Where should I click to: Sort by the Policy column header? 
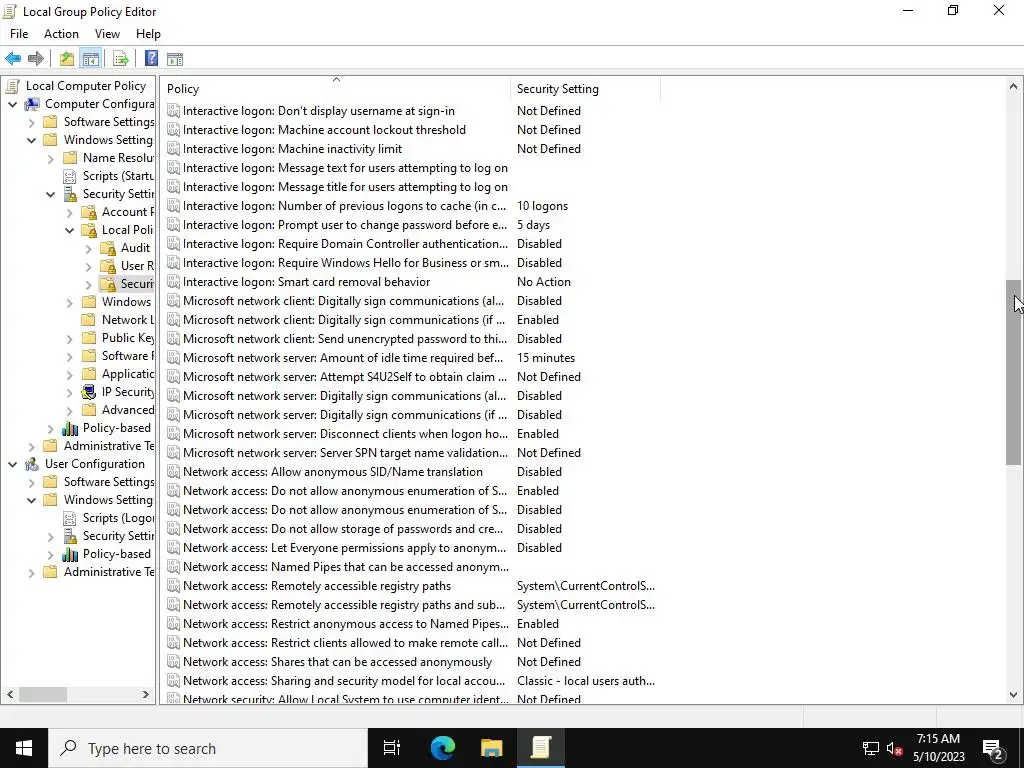pyautogui.click(x=336, y=89)
